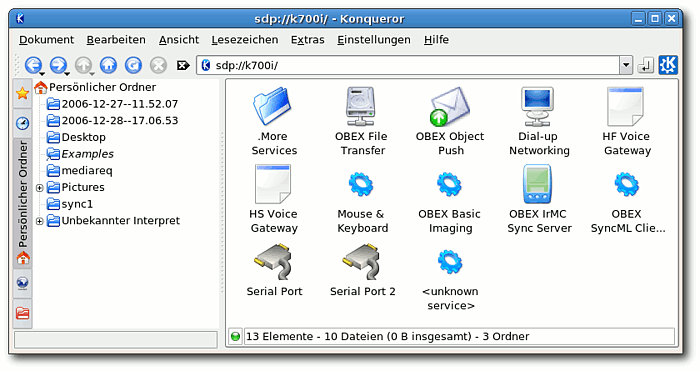Viewport: 700px width, 371px height.
Task: Open the Lesezeichen menu
Action: point(245,40)
